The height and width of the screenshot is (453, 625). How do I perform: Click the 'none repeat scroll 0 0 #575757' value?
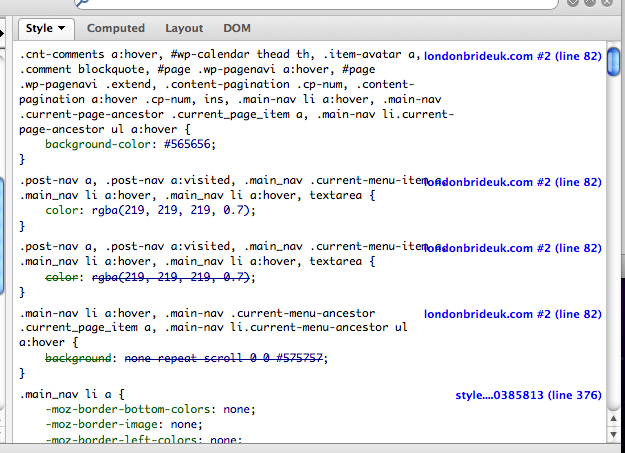[223, 358]
